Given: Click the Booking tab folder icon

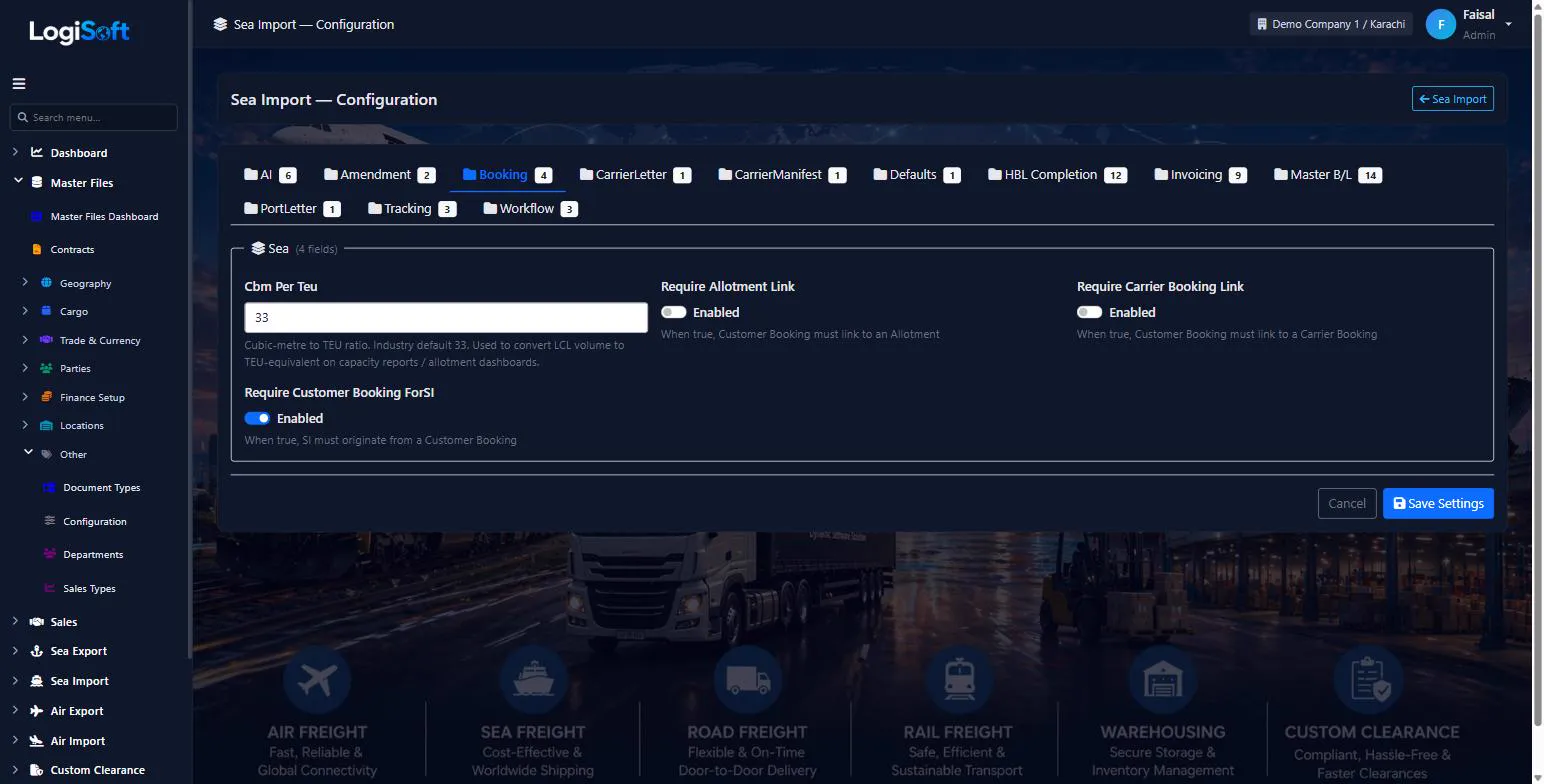Looking at the screenshot, I should tap(469, 174).
